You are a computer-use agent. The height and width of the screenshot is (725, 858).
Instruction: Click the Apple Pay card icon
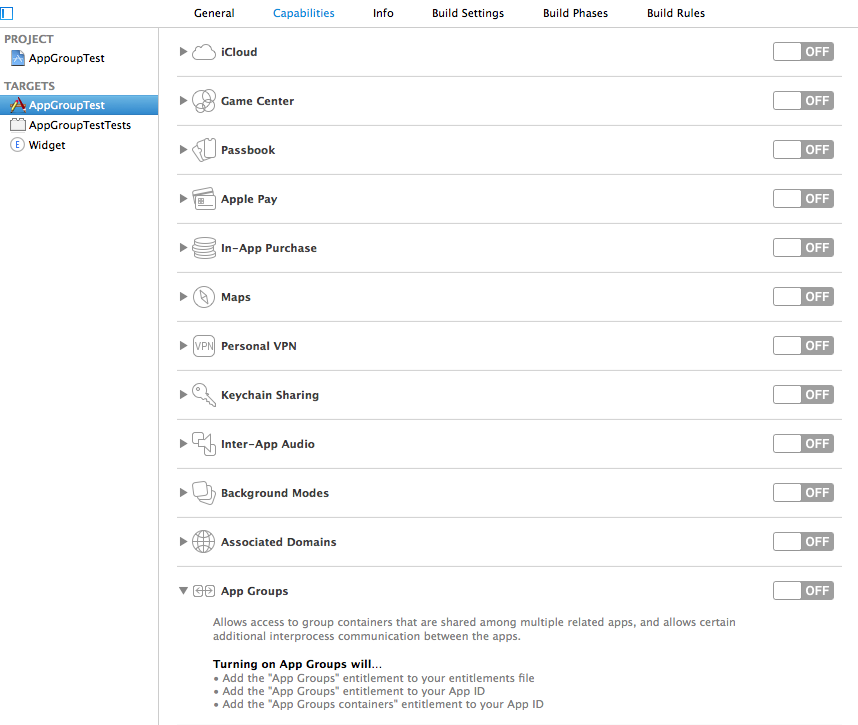point(204,199)
